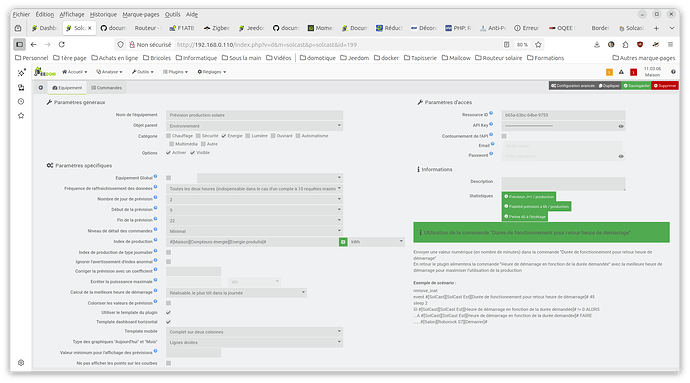Toggle the Firefox sidebar icon
Image resolution: width=690 pixels, height=383 pixels.
click(19, 44)
